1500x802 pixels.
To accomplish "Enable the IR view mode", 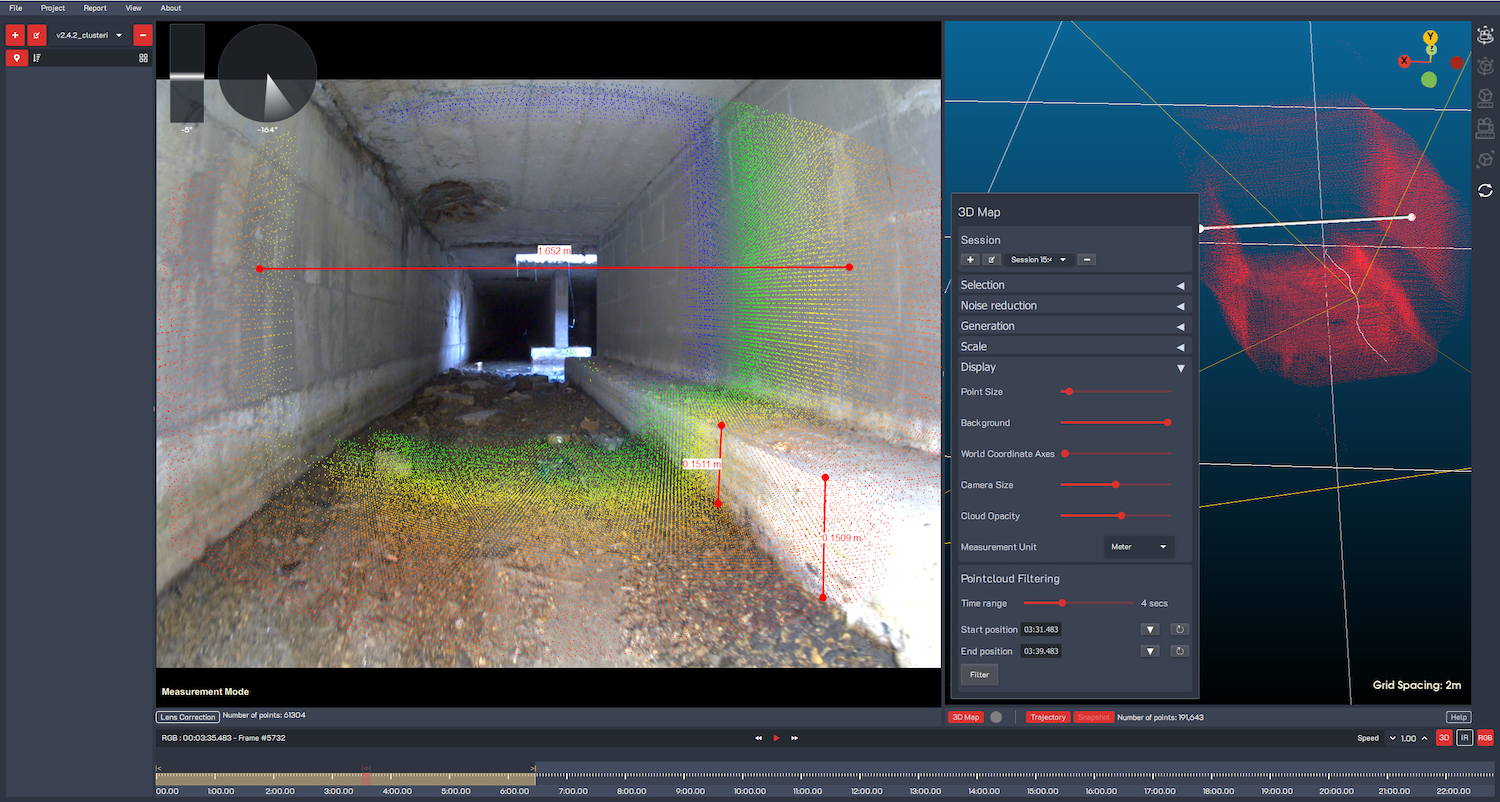I will (x=1464, y=738).
